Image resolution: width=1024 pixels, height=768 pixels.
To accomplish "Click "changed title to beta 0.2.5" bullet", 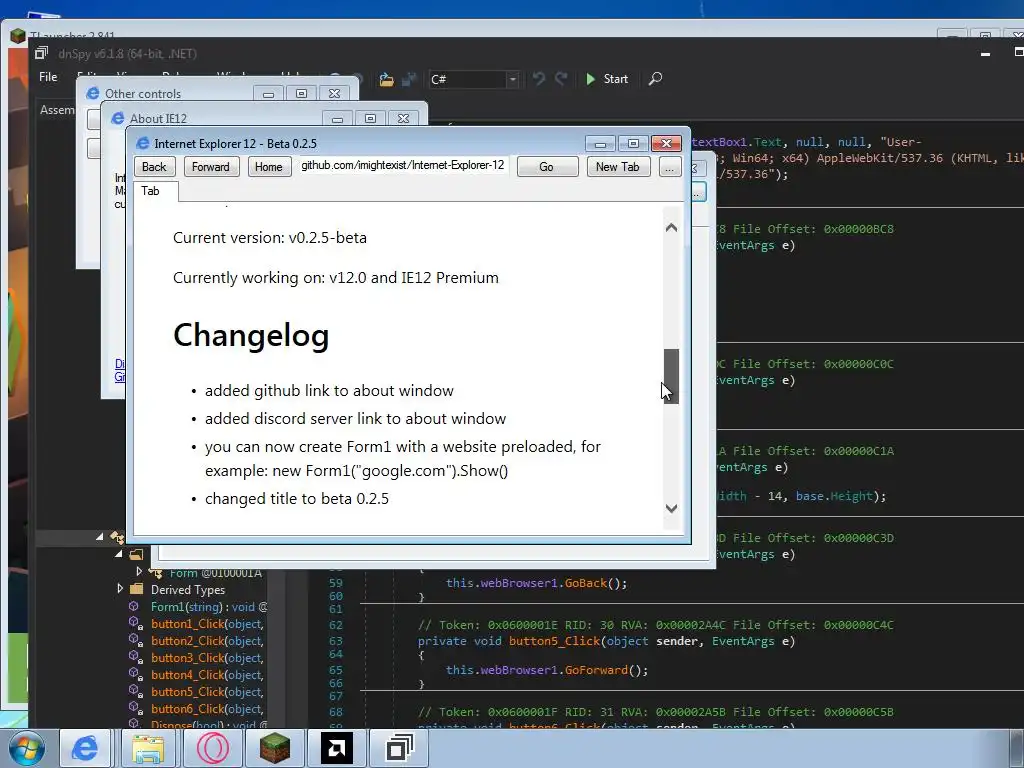I will click(296, 499).
